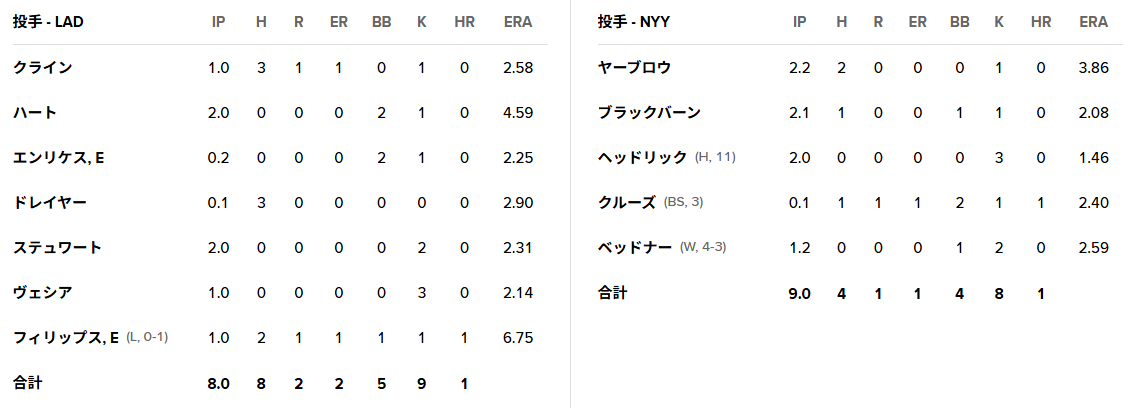Select pitcher エンリケス, E
The height and width of the screenshot is (416, 1147).
[x=59, y=158]
